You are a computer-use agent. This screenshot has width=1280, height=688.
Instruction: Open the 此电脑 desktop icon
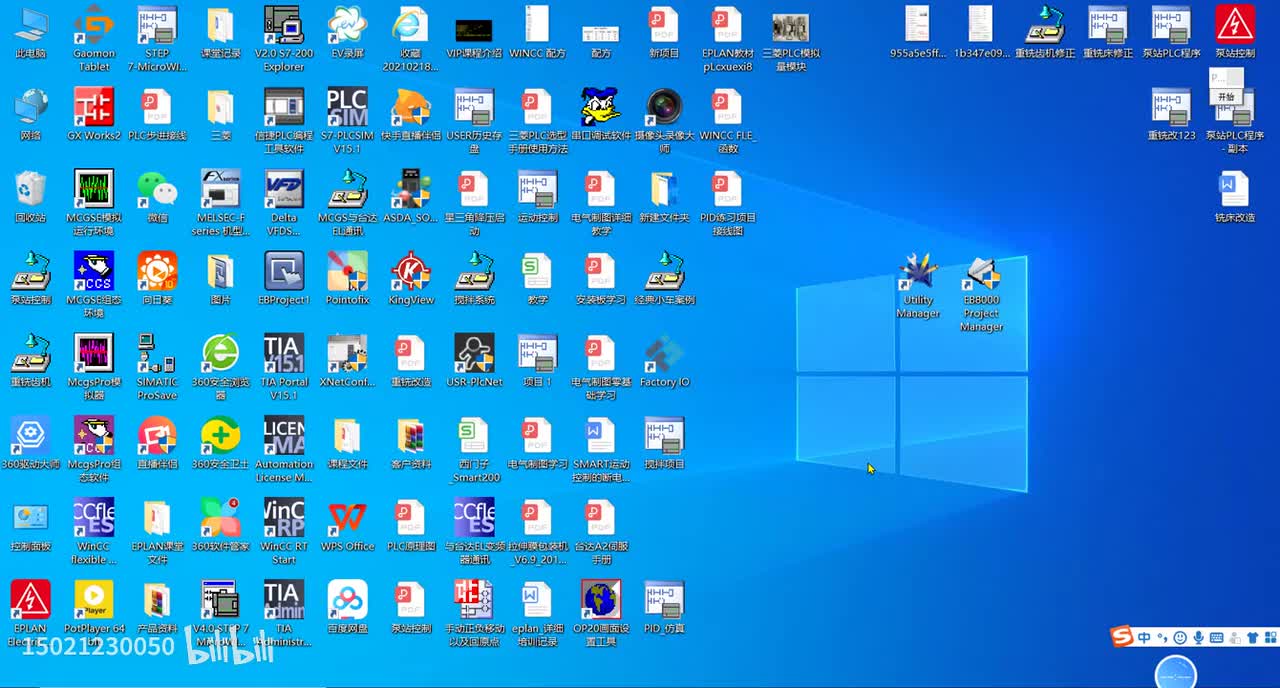[x=30, y=33]
